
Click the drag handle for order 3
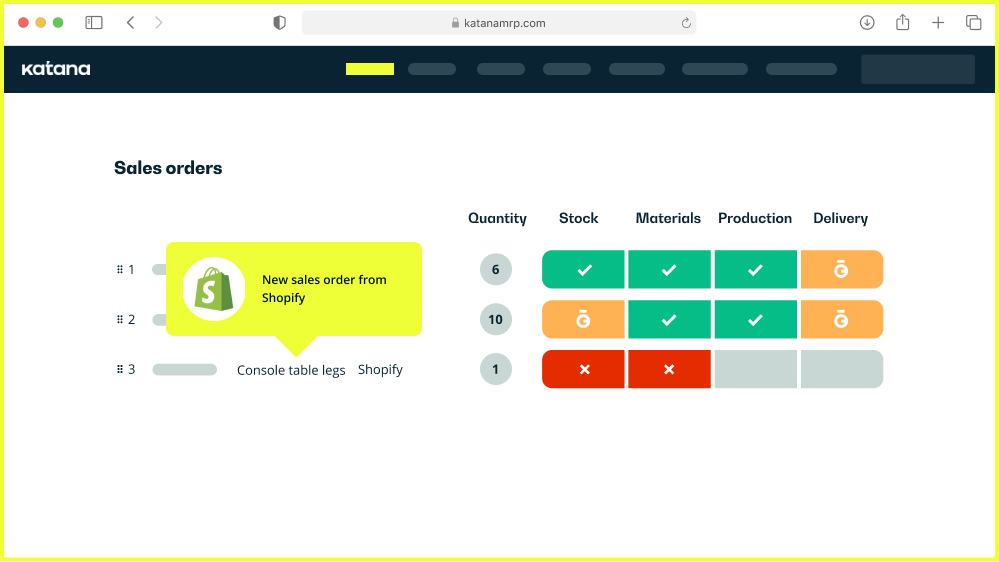click(120, 369)
